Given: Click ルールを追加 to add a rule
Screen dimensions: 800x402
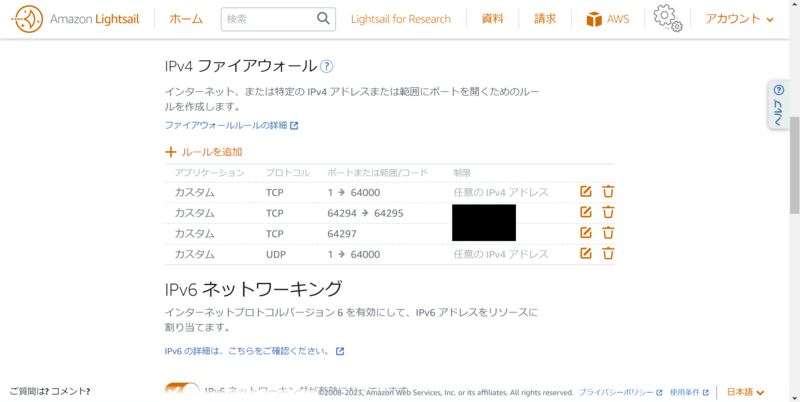Looking at the screenshot, I should coord(204,152).
